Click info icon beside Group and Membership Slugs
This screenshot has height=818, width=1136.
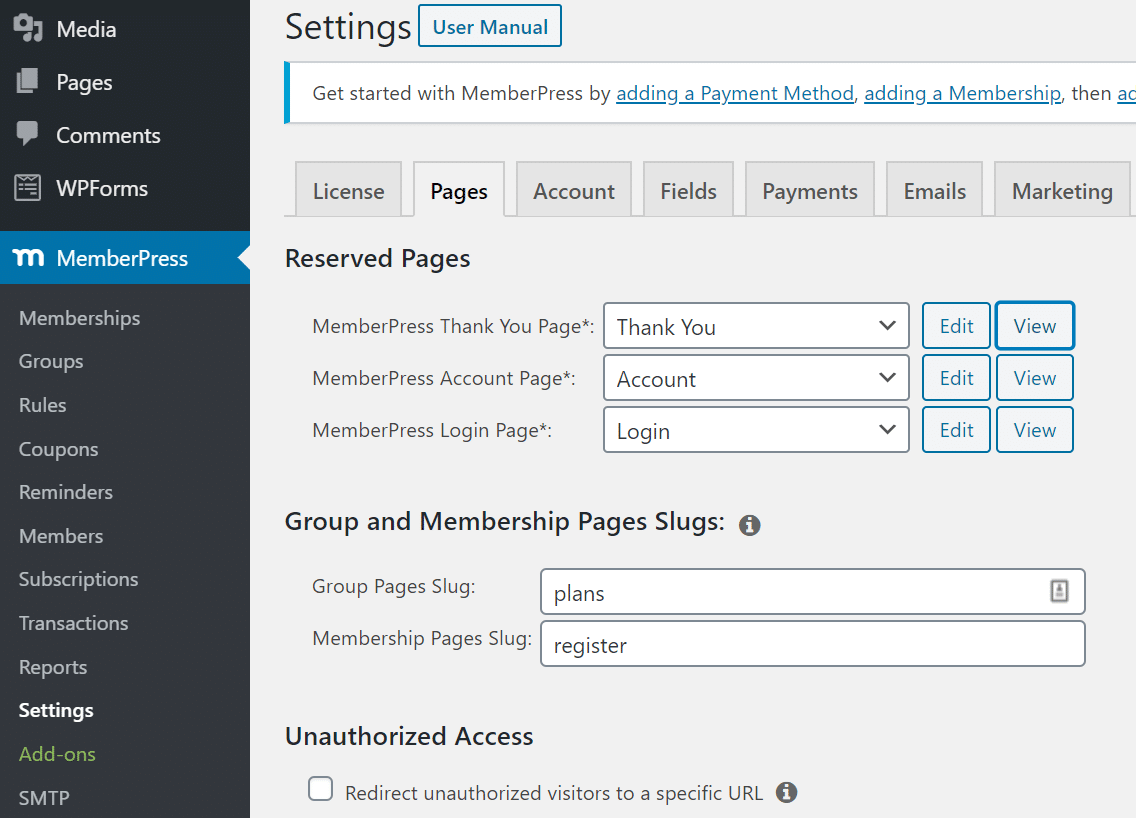tap(749, 524)
